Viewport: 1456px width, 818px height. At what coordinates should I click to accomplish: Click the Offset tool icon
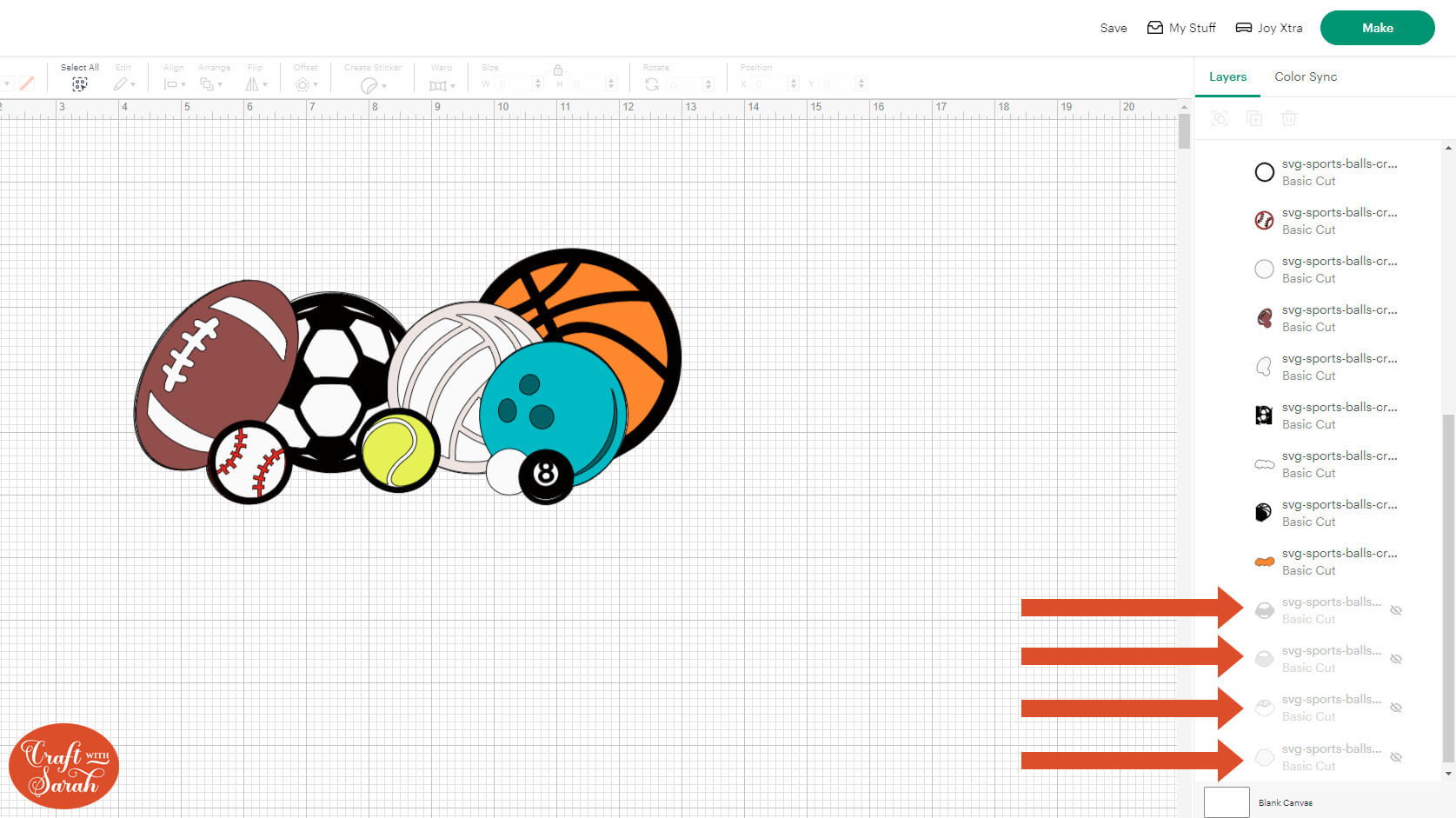click(x=302, y=84)
